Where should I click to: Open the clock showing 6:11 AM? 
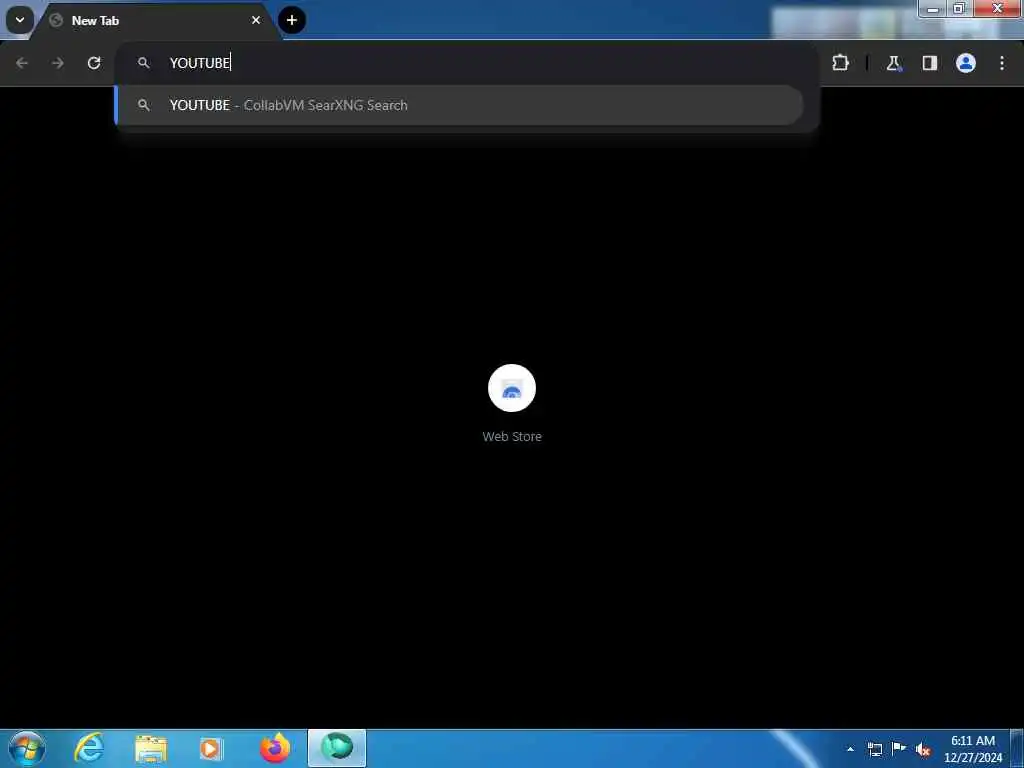972,749
